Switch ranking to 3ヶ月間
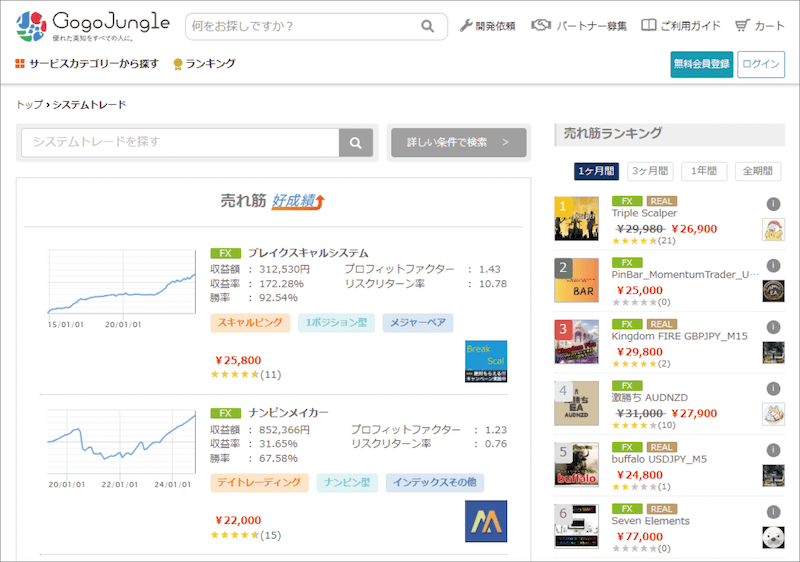The width and height of the screenshot is (800, 562). [x=650, y=171]
